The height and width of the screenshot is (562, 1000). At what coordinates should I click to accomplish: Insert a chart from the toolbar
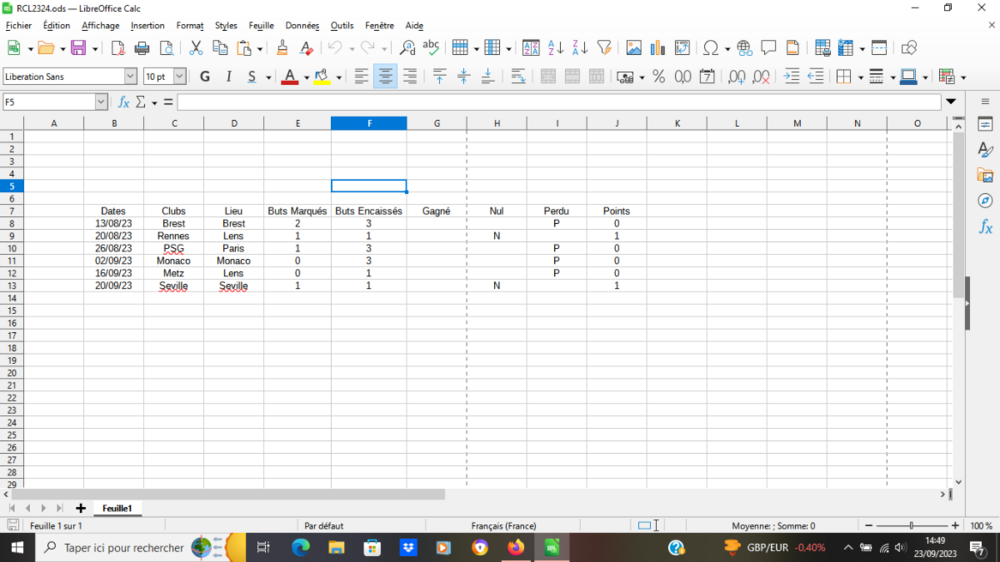(658, 48)
